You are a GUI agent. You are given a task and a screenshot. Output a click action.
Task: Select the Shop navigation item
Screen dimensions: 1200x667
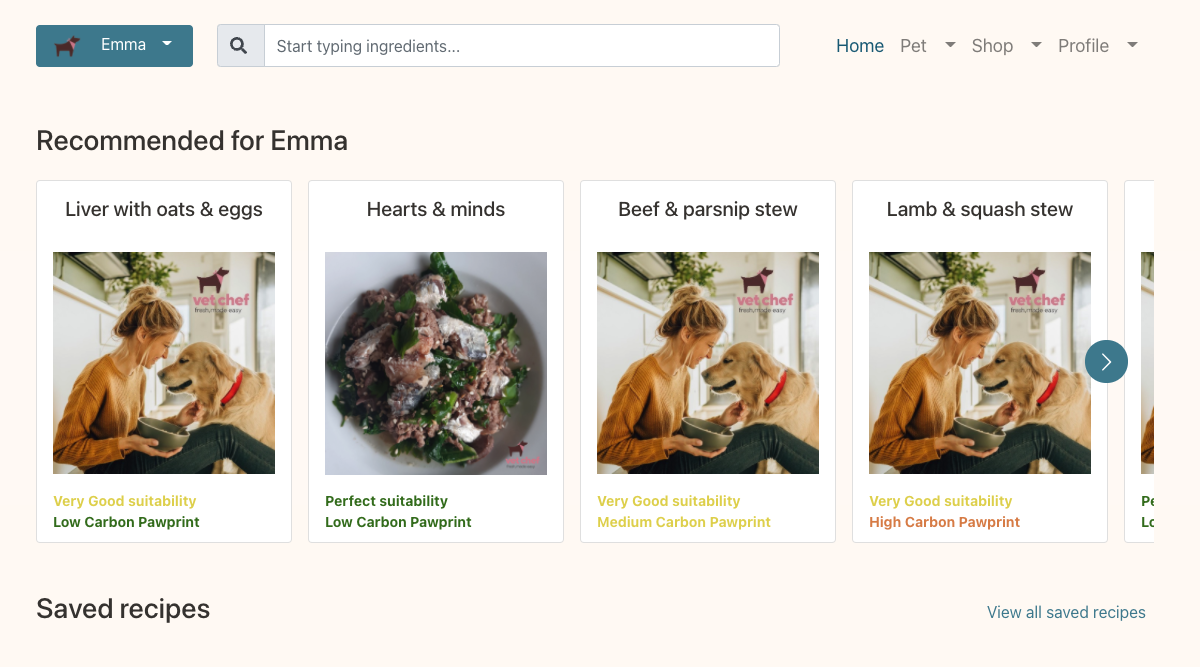pyautogui.click(x=992, y=46)
